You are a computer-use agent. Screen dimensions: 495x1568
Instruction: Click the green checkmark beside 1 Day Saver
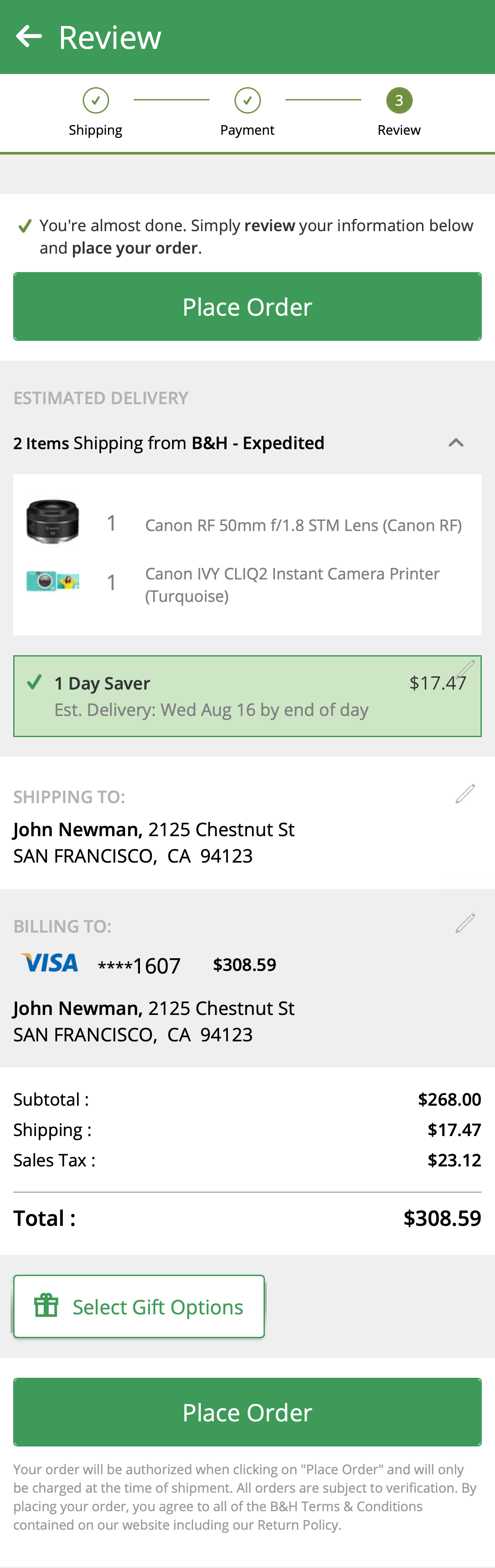tap(35, 682)
